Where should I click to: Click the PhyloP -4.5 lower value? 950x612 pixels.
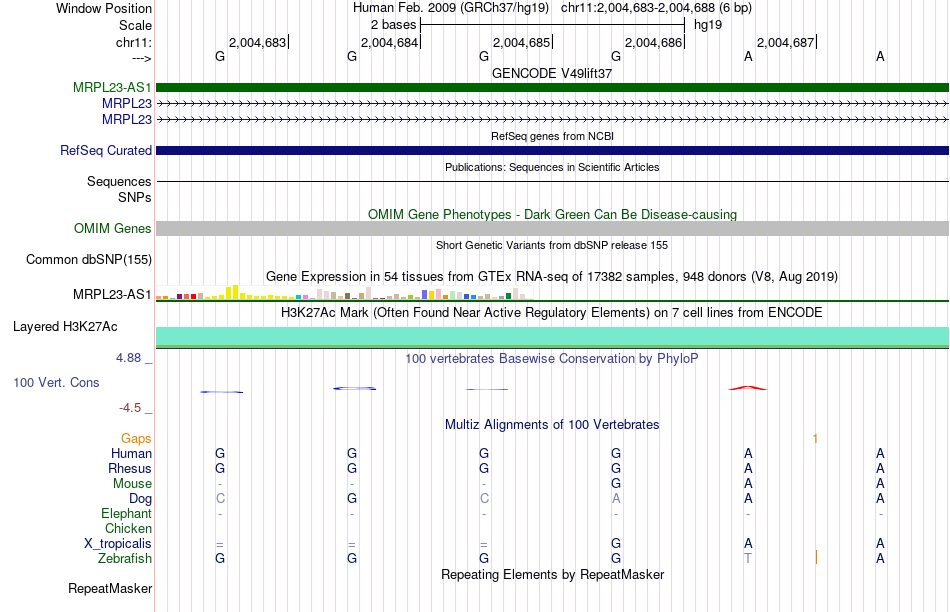(130, 408)
